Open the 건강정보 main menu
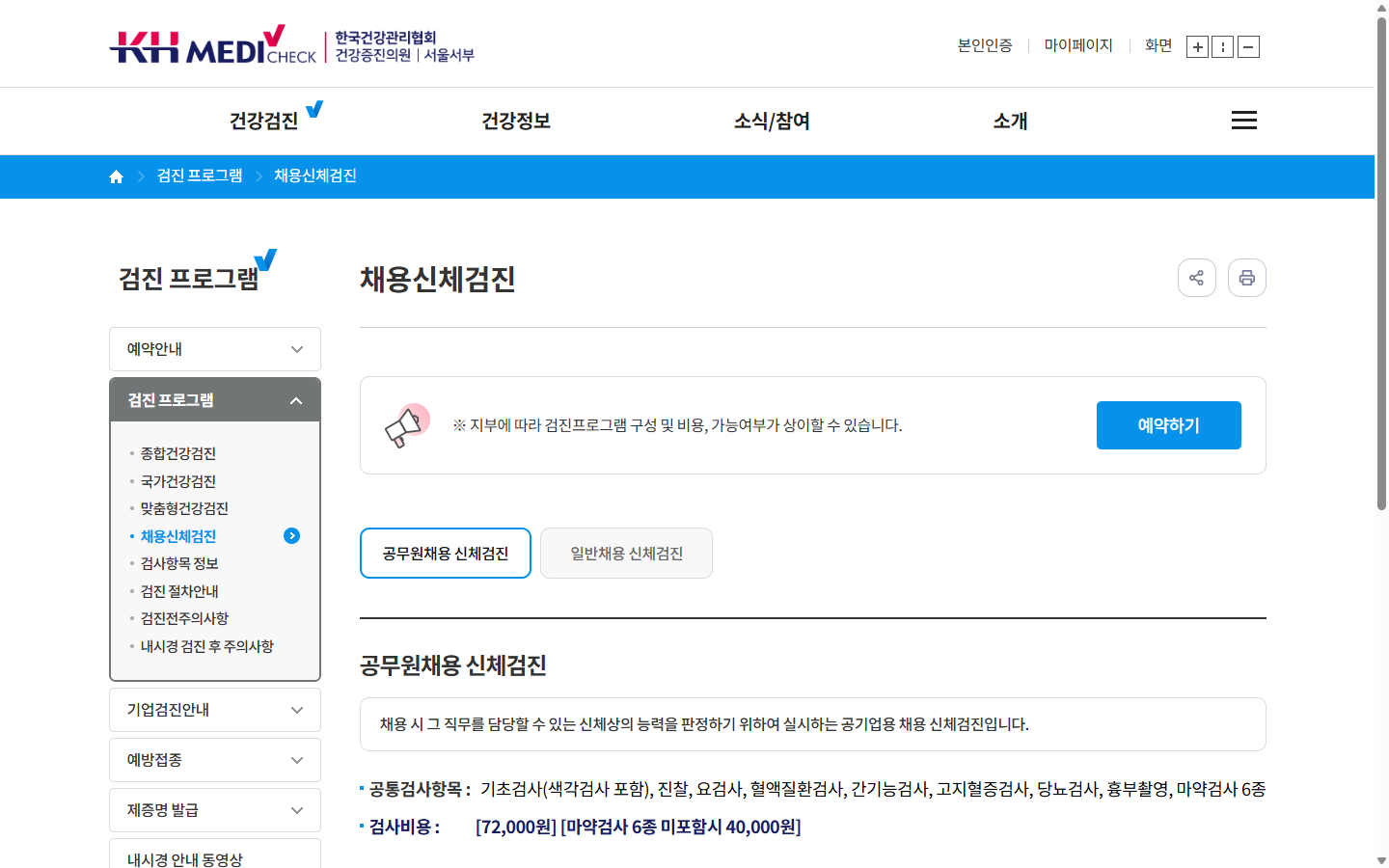The width and height of the screenshot is (1389, 868). (x=516, y=121)
